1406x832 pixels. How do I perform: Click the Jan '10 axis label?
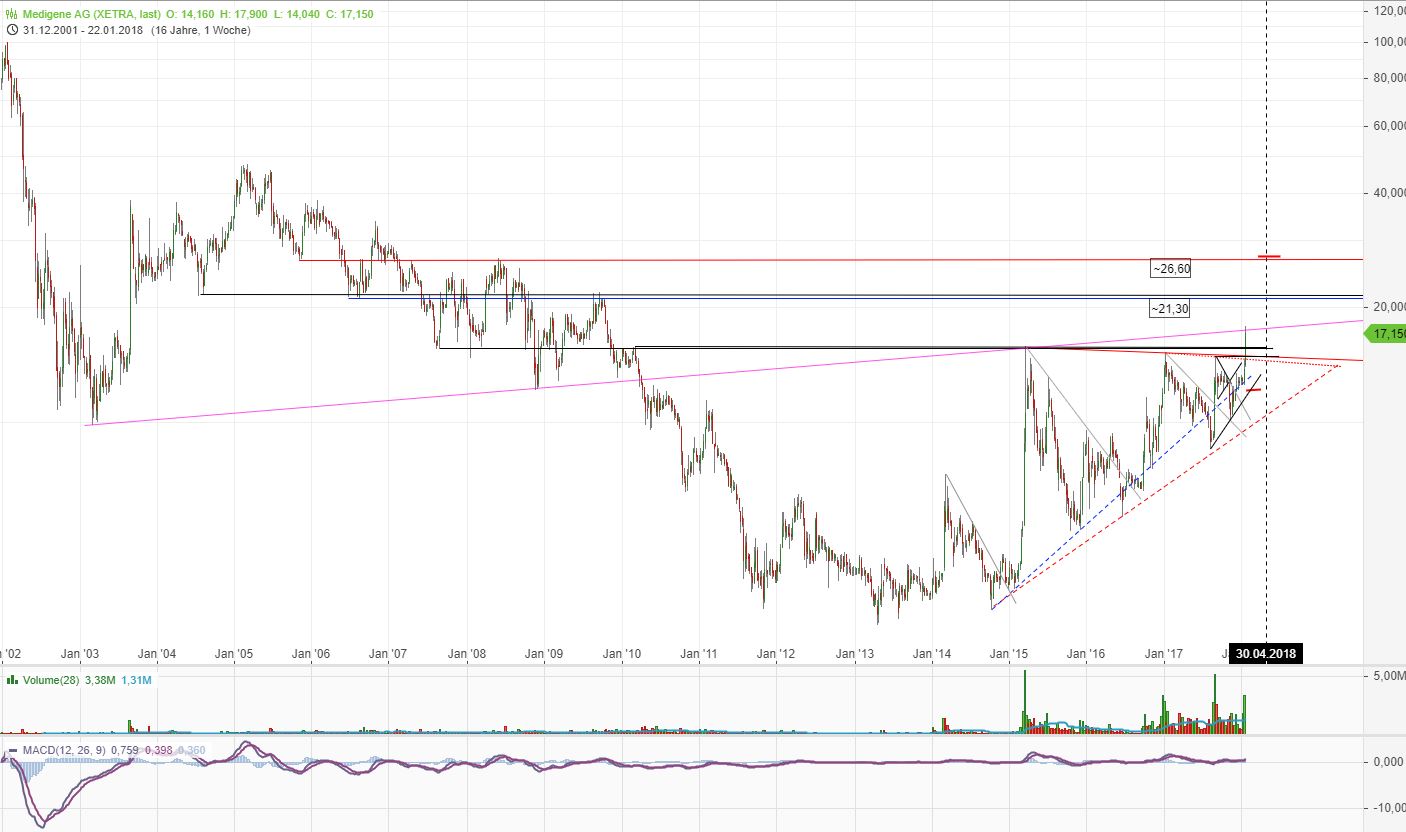tap(620, 653)
